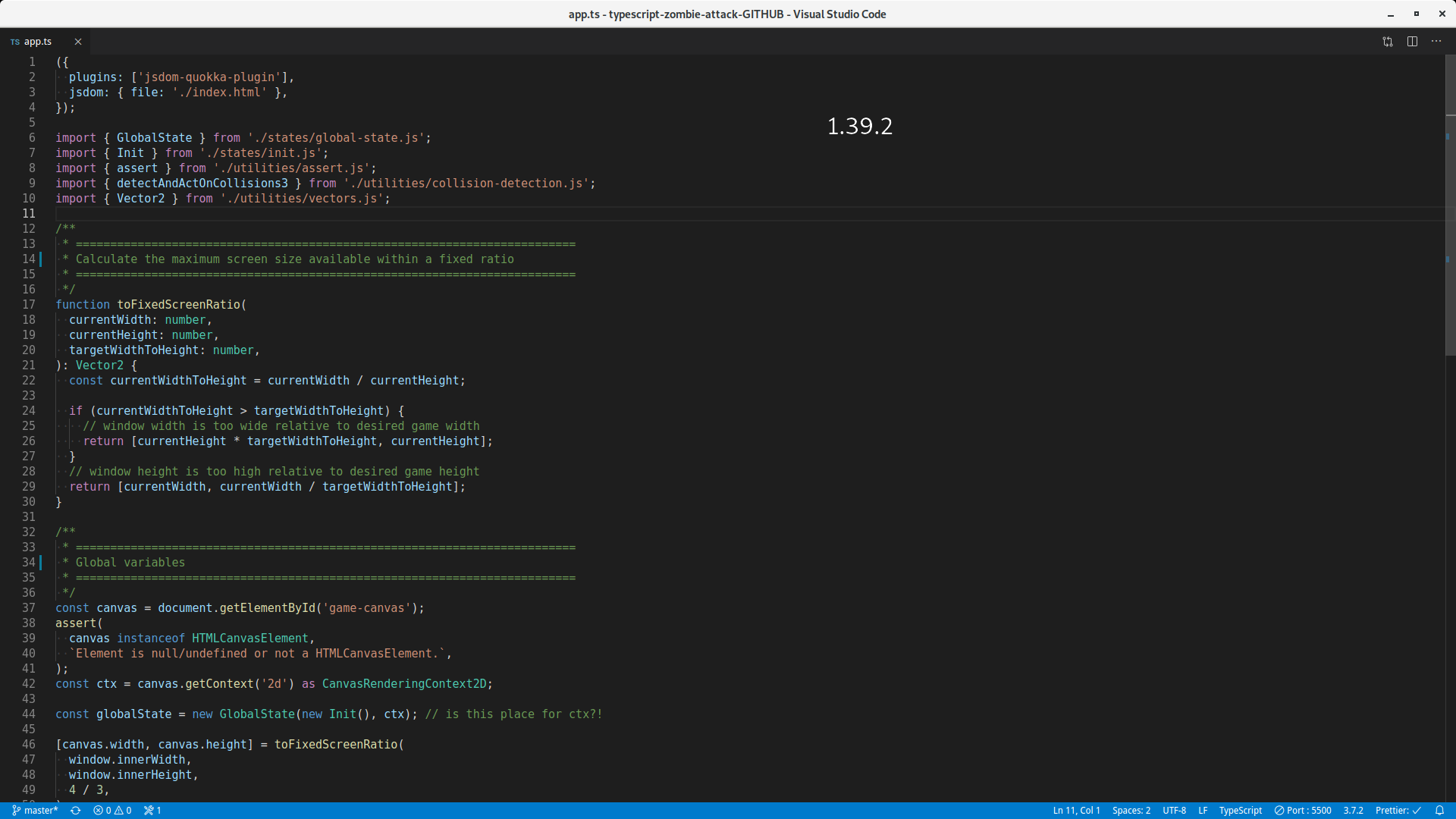Click CanvasRenderingContext2D on line 42
Screen dimensions: 1456x819
coord(404,684)
